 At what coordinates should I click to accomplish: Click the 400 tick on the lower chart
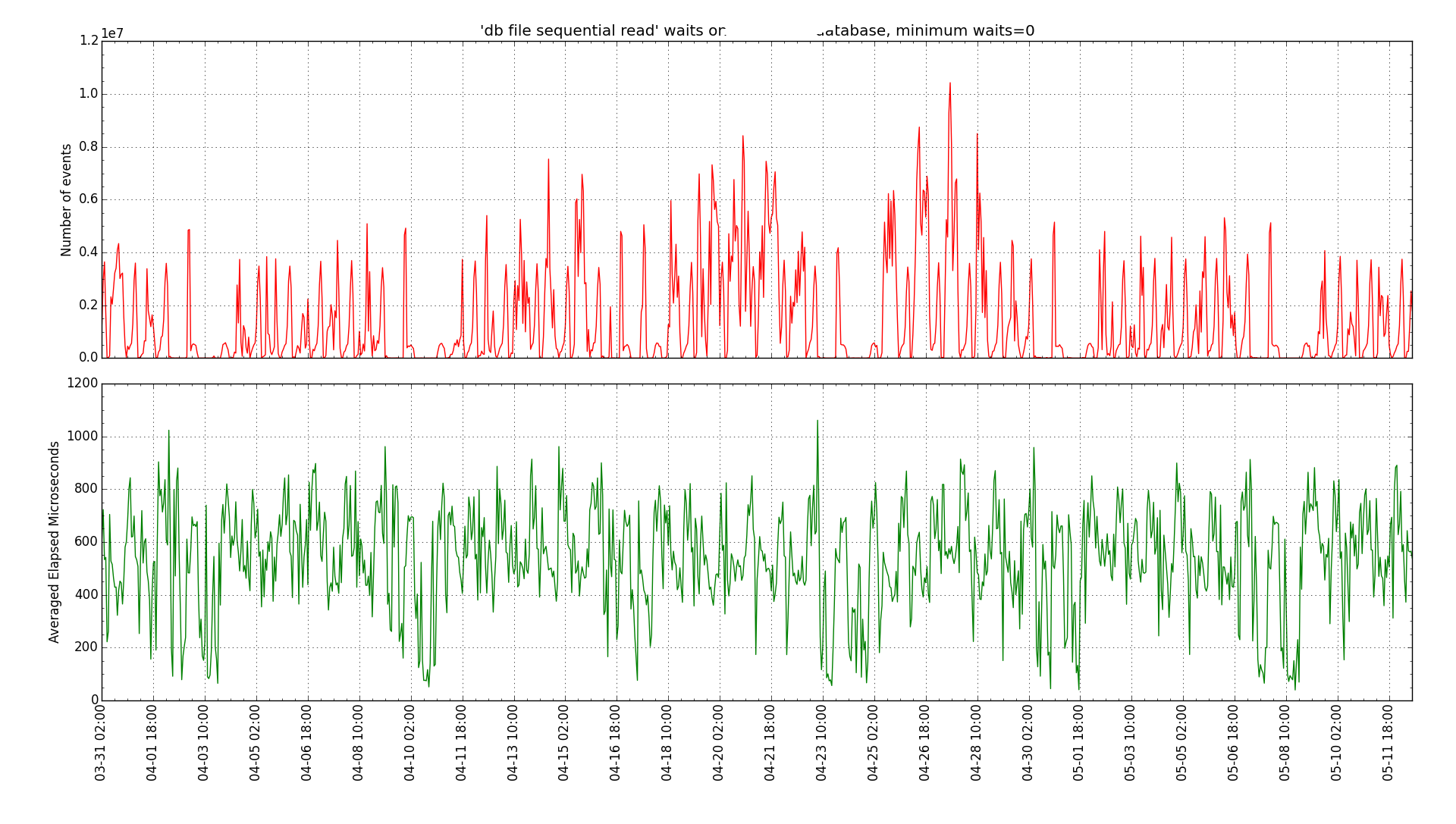coord(86,594)
